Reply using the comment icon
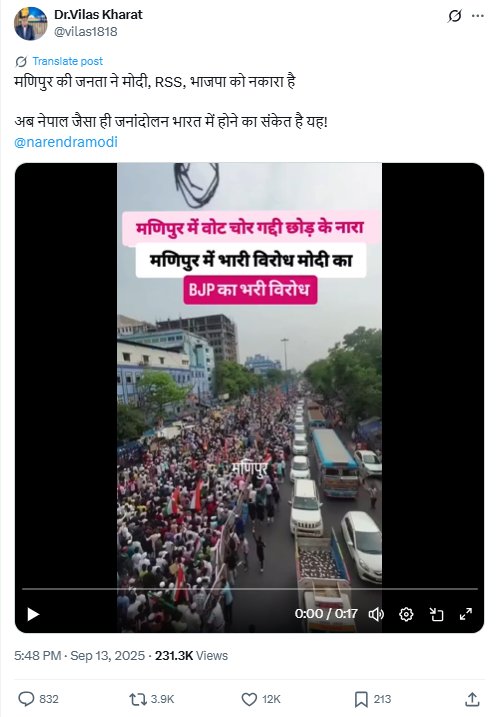 pos(26,699)
